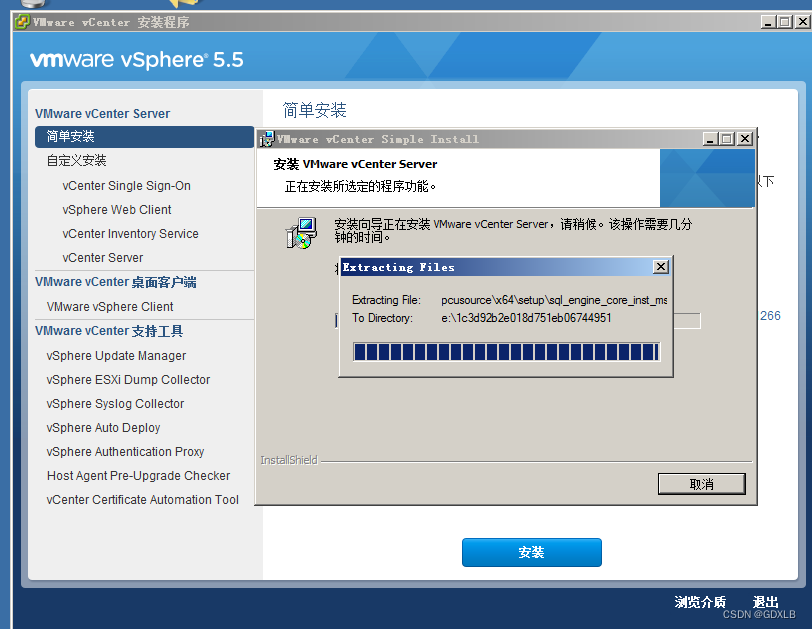Screen dimensions: 812x629
Task: Click the 取消 cancel button
Action: pos(702,484)
